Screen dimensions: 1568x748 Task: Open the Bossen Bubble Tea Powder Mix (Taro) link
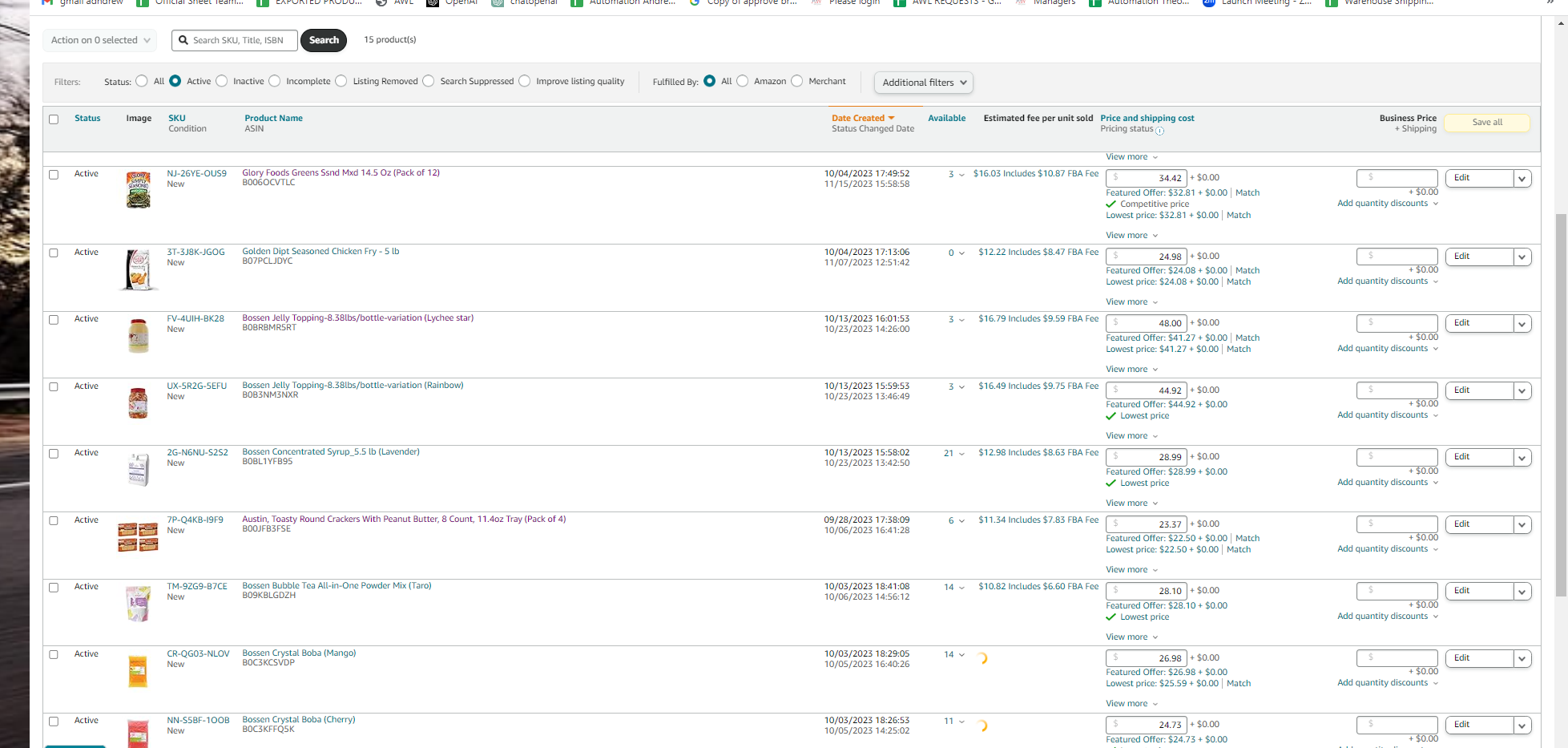(x=337, y=586)
